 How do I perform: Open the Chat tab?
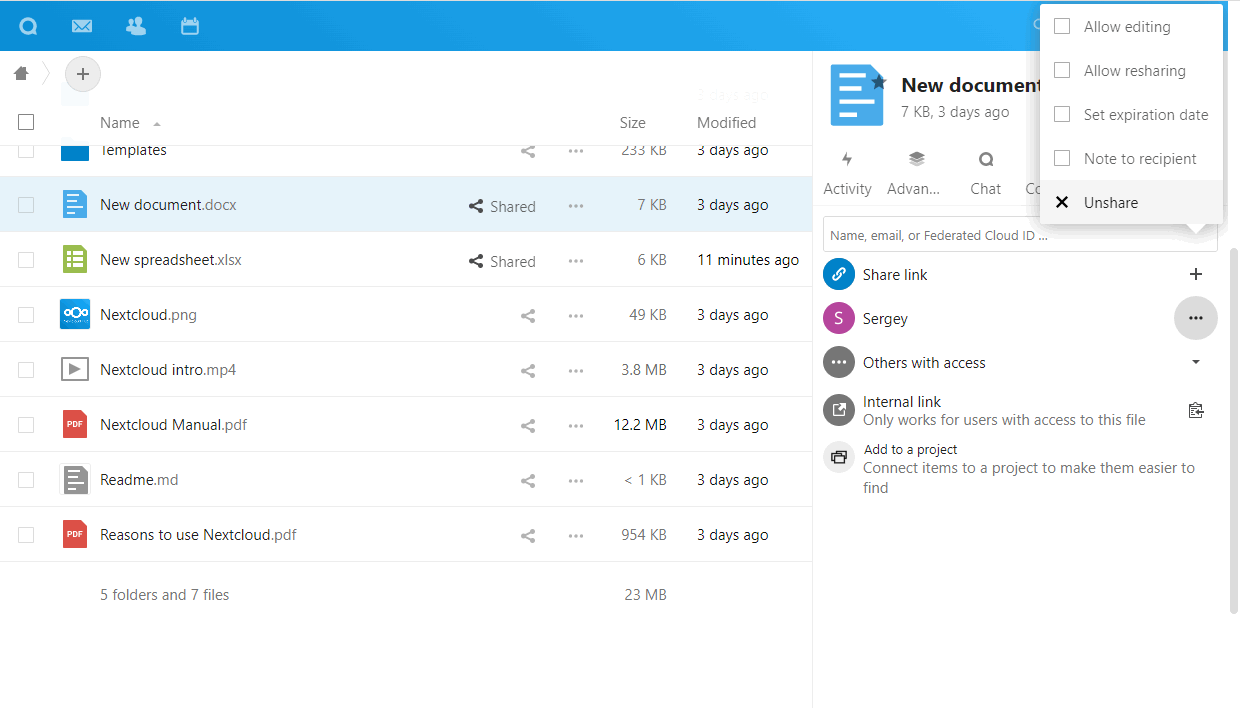[985, 173]
